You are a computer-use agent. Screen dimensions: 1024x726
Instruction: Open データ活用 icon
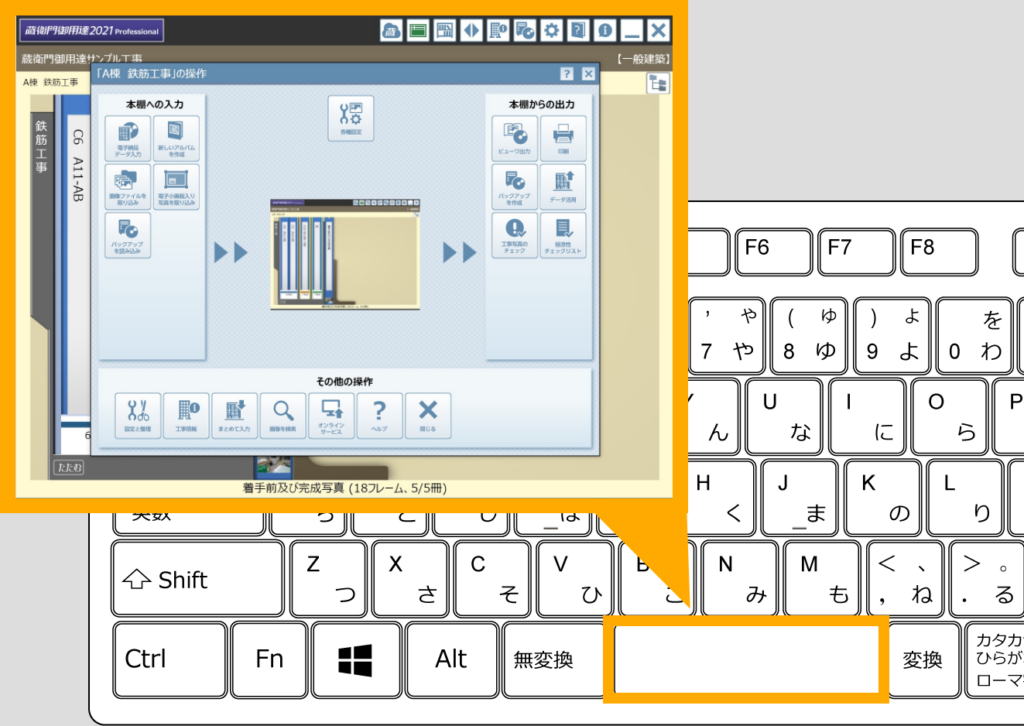pos(563,187)
